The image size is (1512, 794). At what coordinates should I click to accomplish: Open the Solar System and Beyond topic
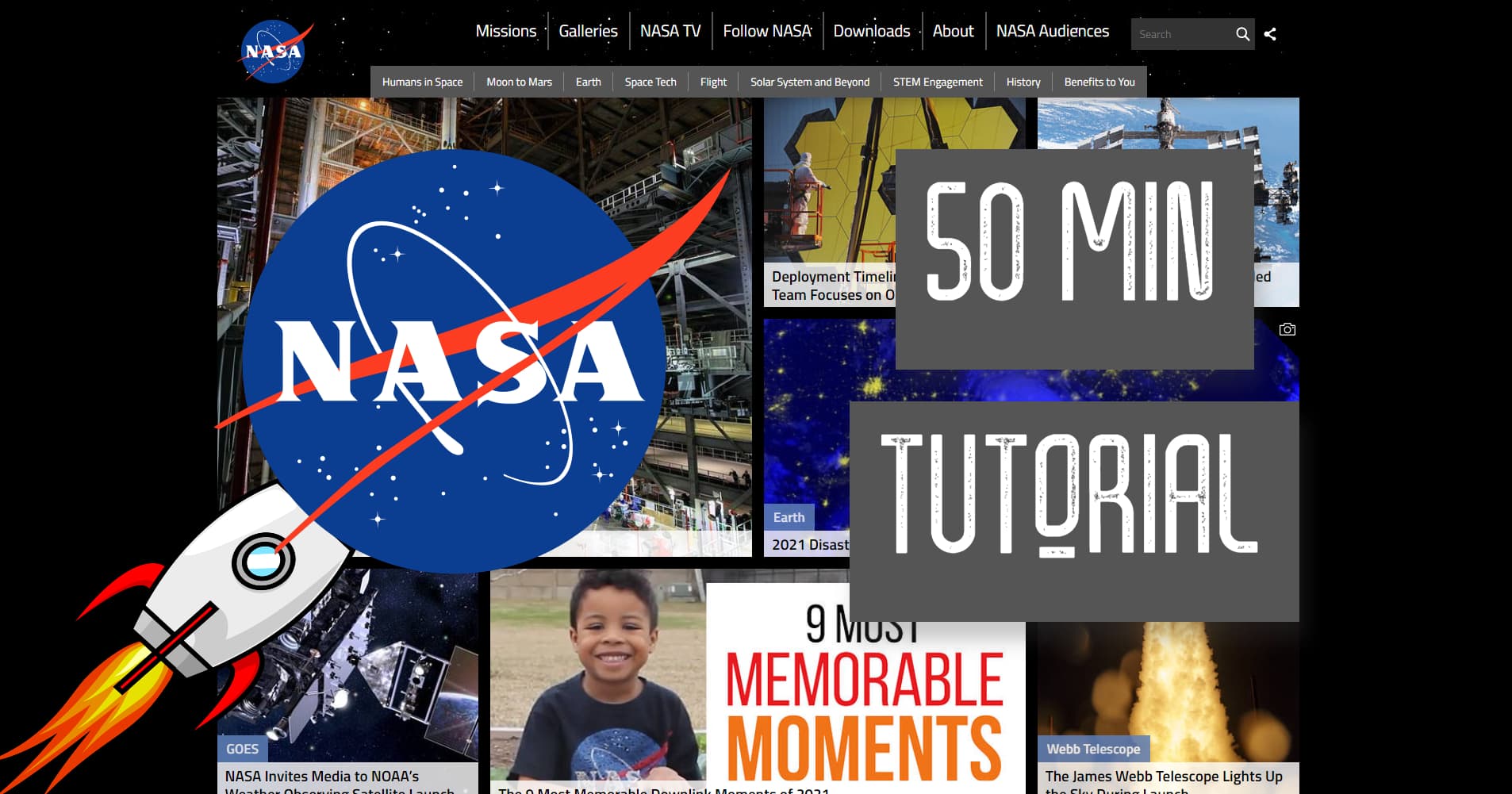(809, 82)
